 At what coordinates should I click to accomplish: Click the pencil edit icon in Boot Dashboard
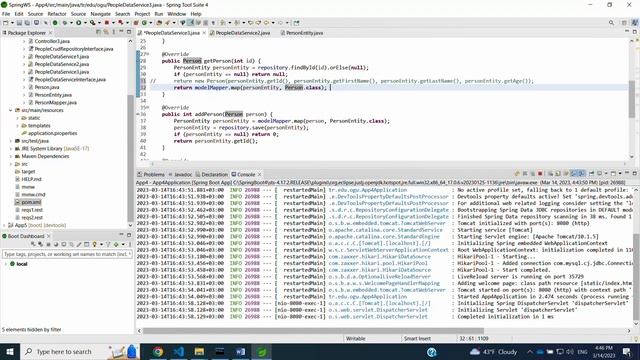79,244
